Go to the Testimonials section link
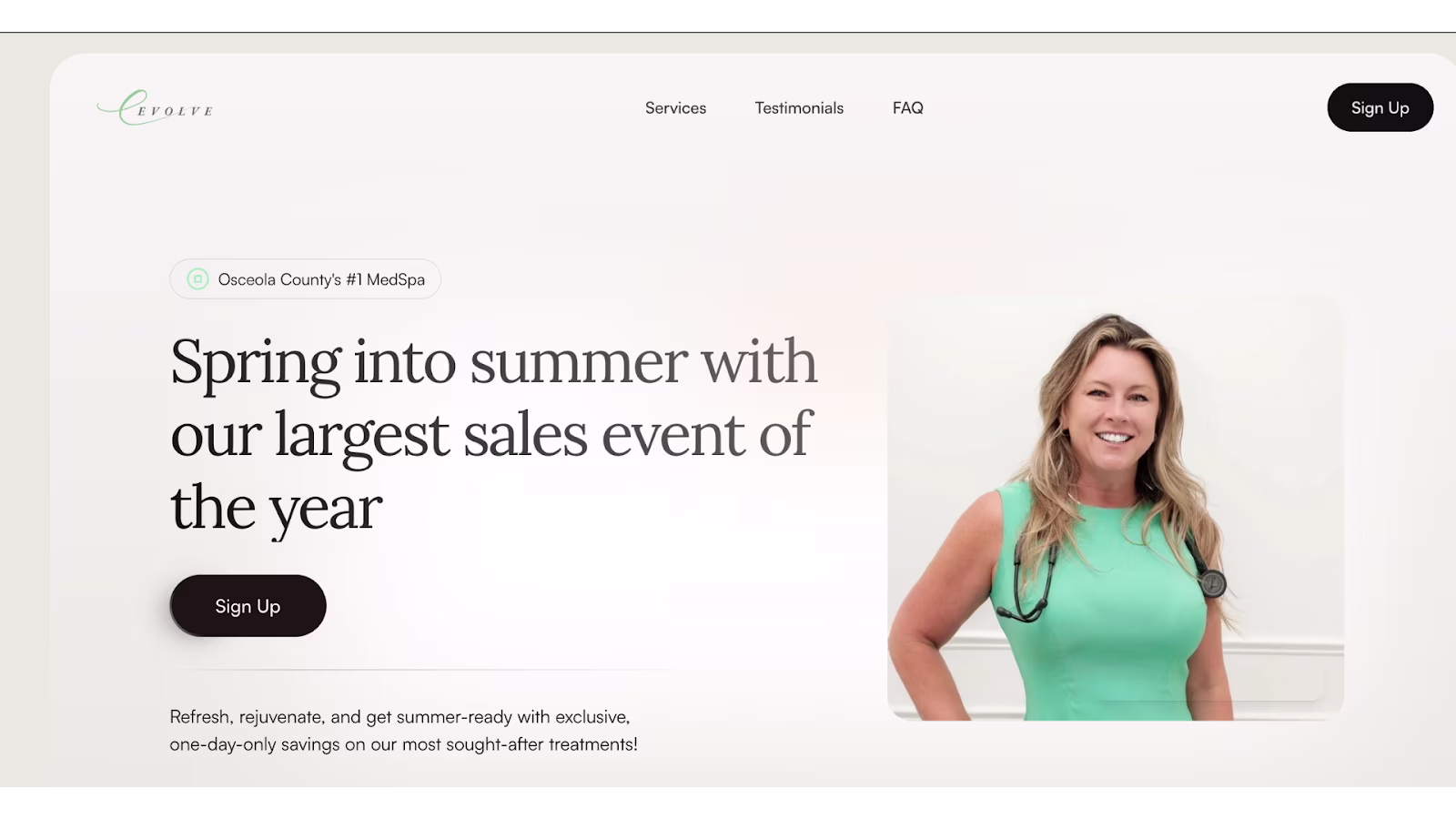 [799, 107]
